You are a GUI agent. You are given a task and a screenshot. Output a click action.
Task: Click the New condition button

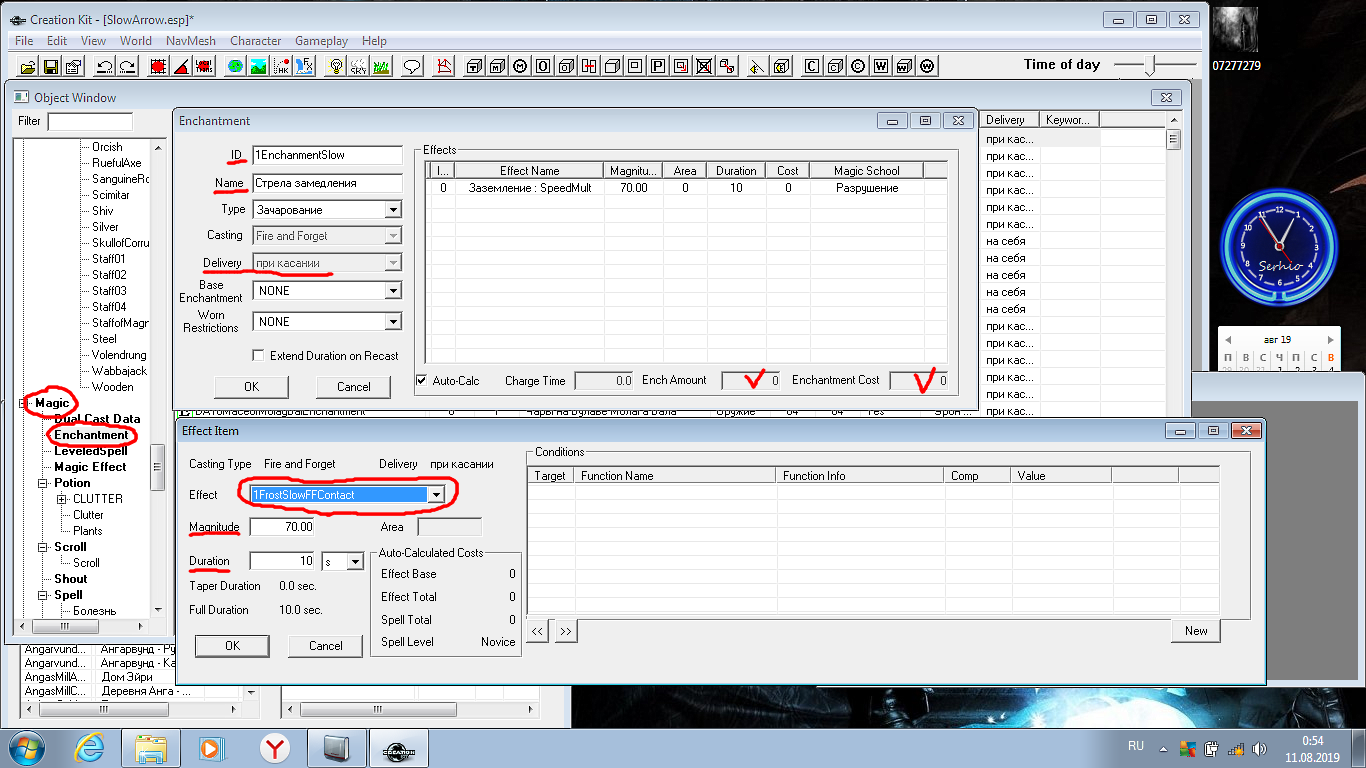(x=1196, y=631)
